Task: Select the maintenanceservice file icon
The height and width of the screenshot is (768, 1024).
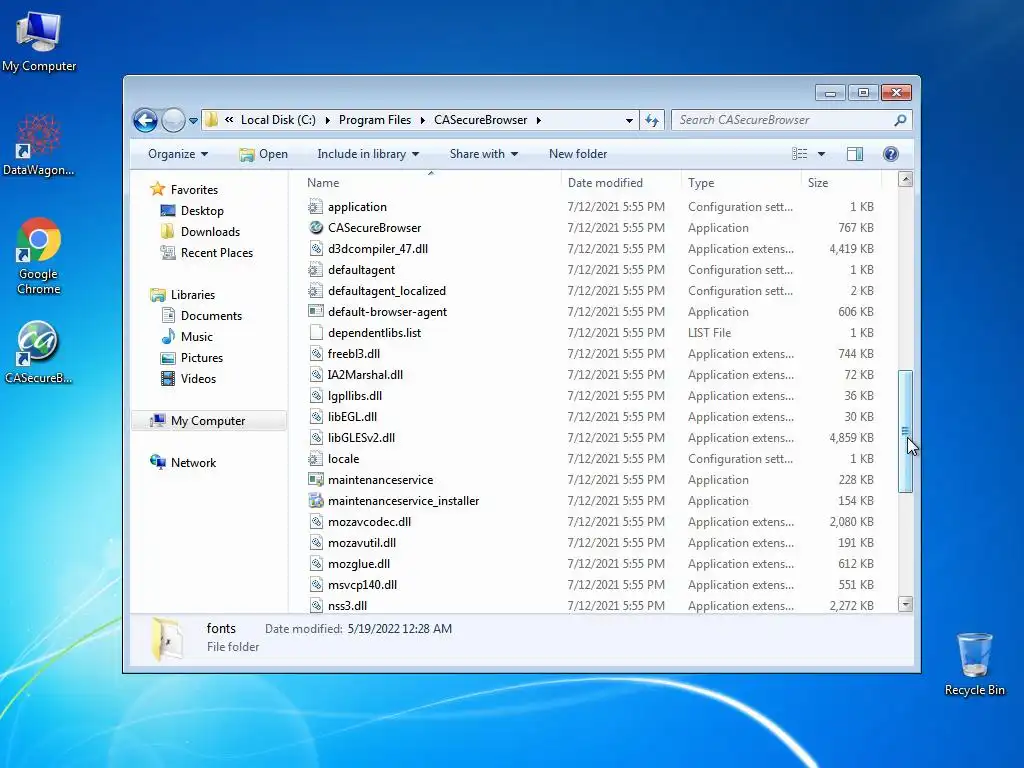Action: (316, 480)
